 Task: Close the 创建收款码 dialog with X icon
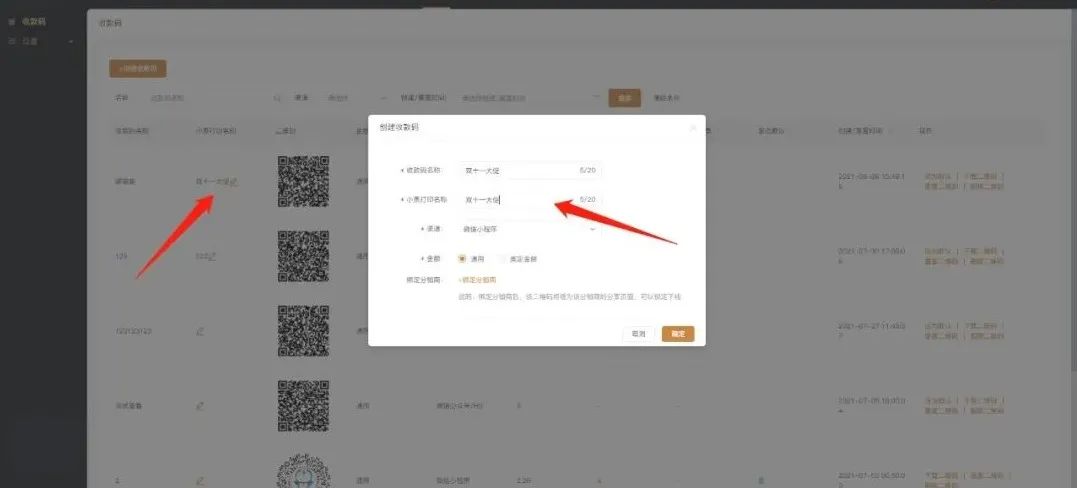point(693,128)
